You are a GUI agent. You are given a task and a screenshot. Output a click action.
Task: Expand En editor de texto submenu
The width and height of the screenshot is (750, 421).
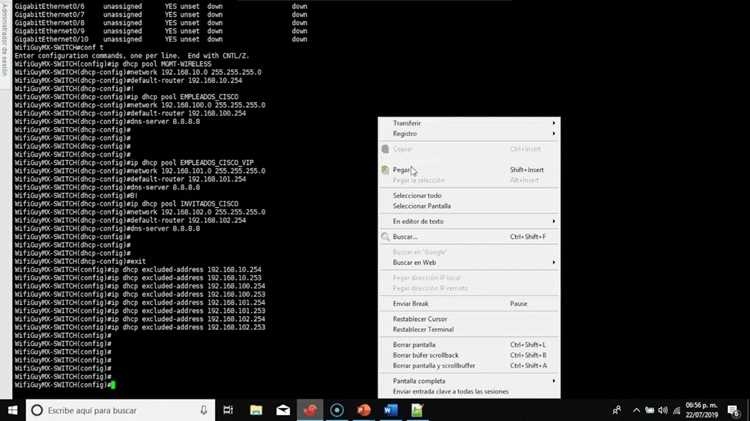469,222
